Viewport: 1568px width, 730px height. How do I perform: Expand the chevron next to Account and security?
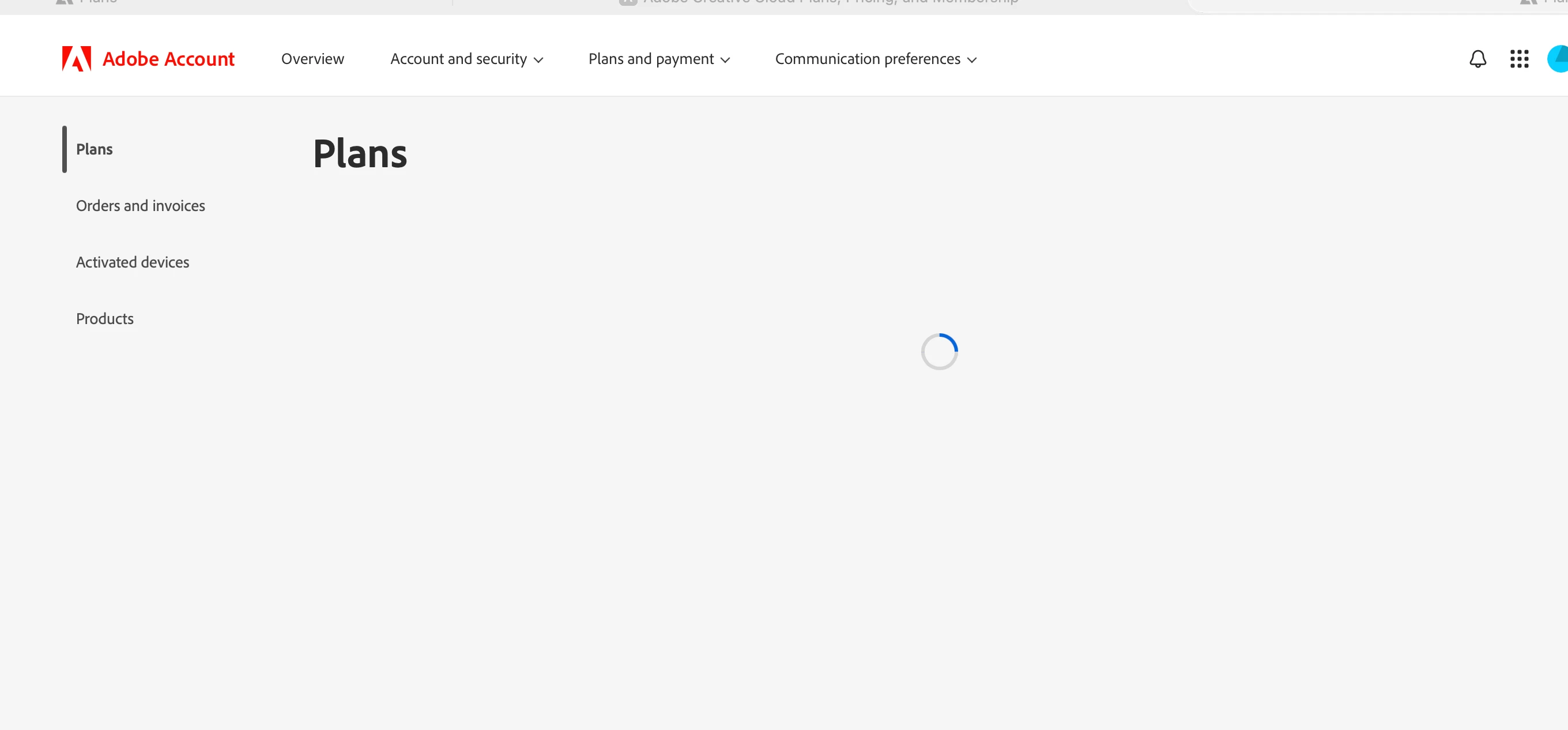pyautogui.click(x=538, y=61)
